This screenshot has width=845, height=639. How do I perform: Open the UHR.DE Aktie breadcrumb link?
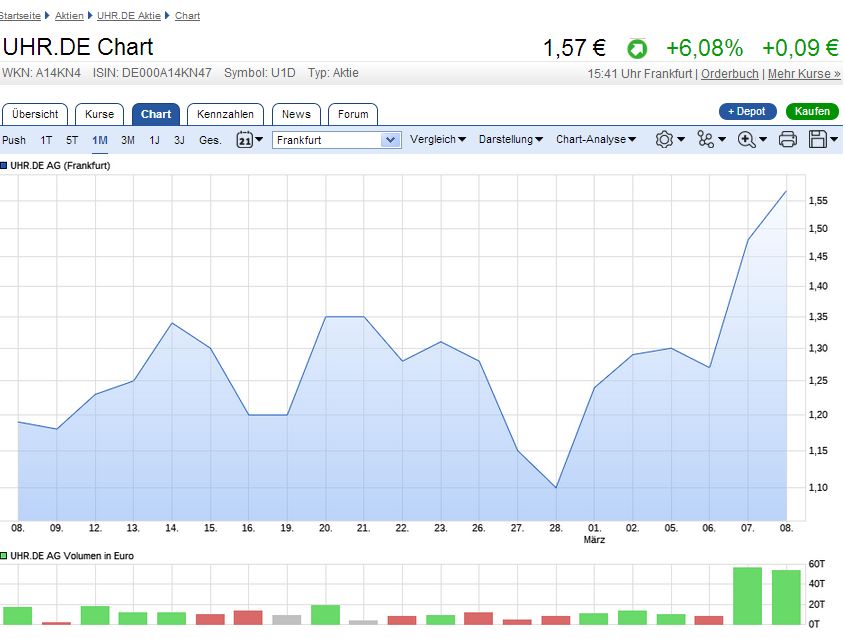point(129,16)
